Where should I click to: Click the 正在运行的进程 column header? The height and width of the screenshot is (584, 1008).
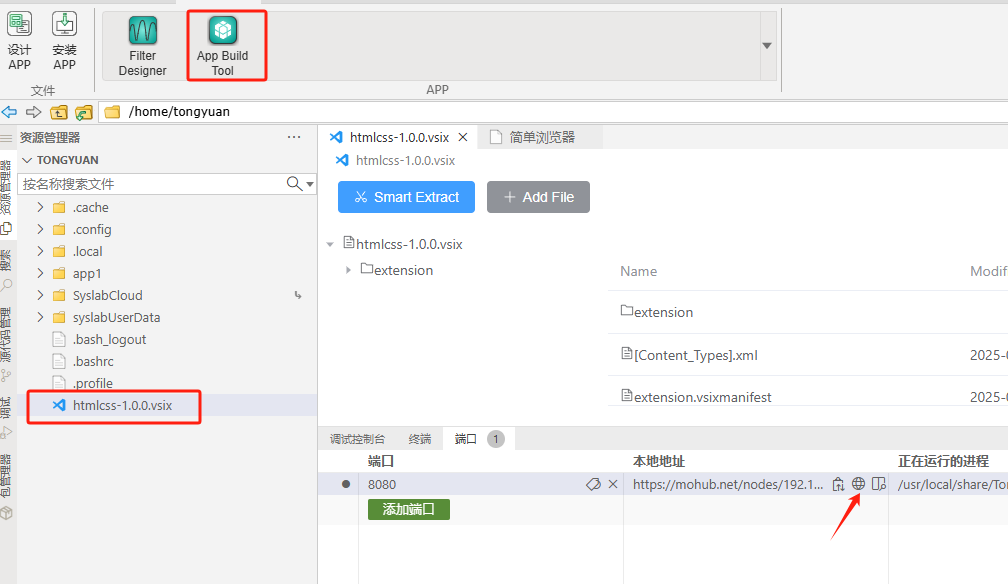[x=943, y=461]
